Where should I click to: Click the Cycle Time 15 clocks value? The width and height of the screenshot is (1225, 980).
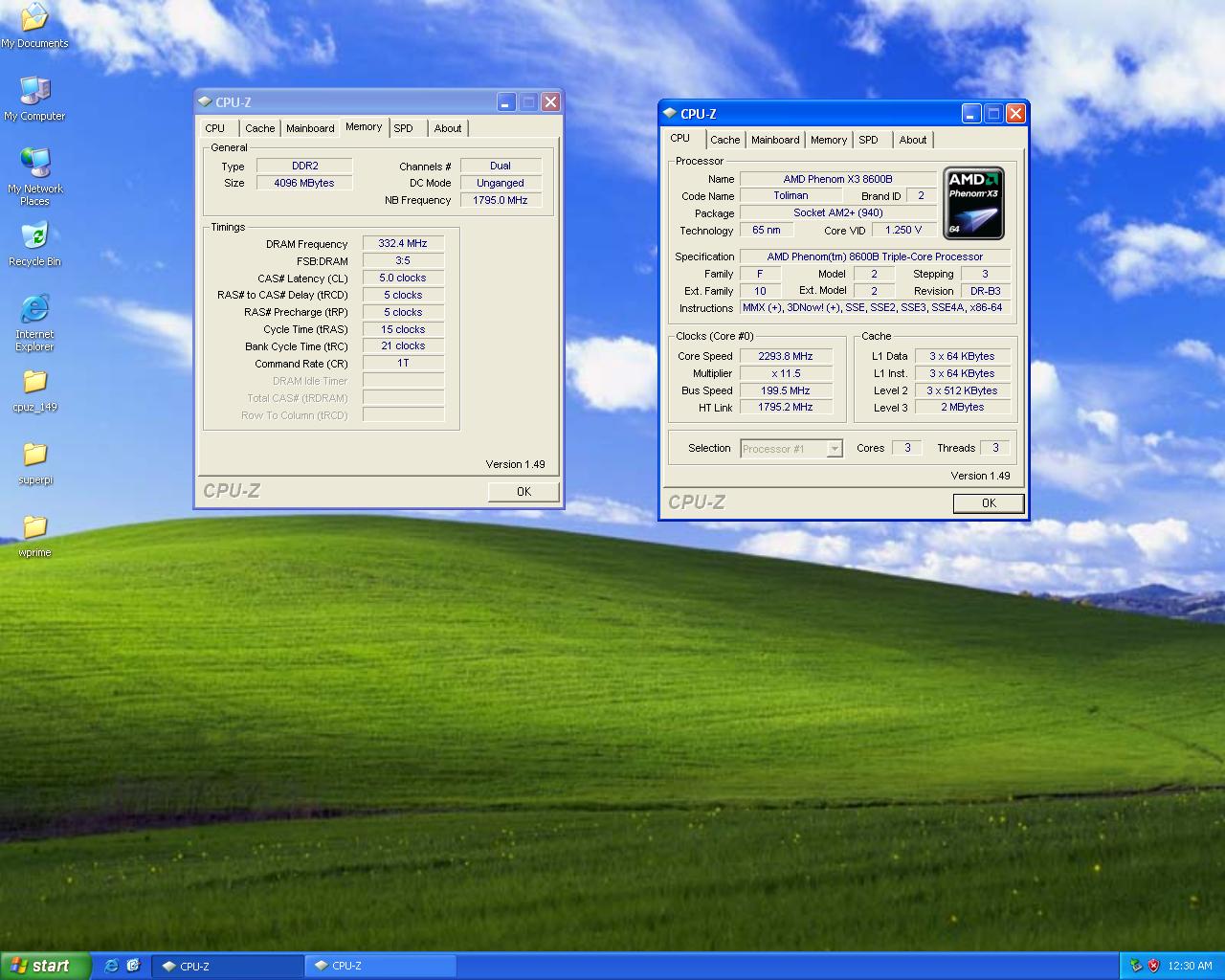point(403,329)
